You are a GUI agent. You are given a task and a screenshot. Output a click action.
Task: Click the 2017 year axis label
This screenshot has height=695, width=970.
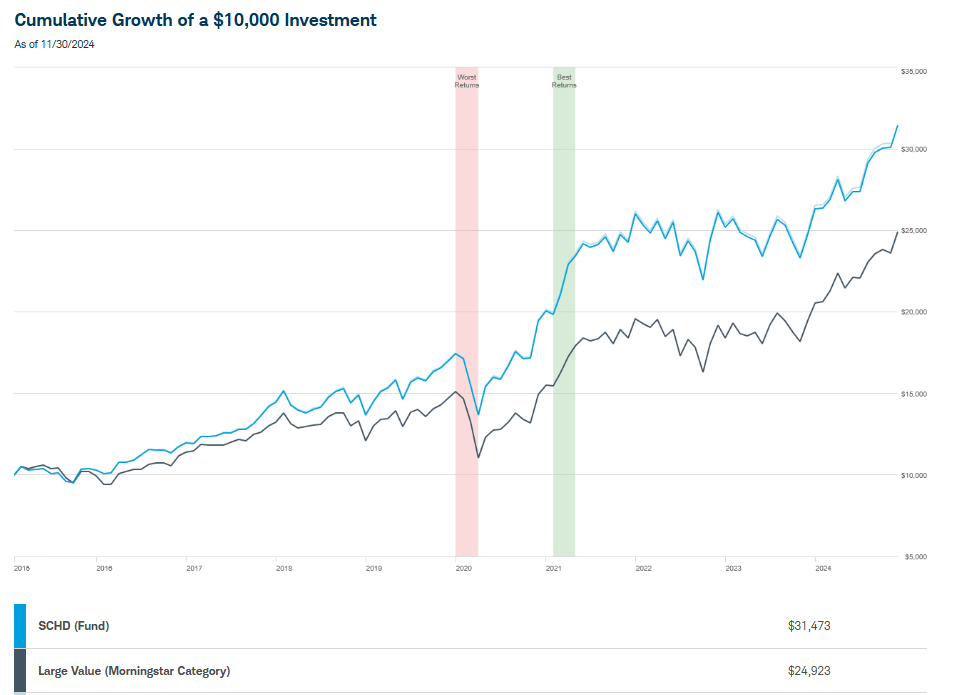point(194,568)
